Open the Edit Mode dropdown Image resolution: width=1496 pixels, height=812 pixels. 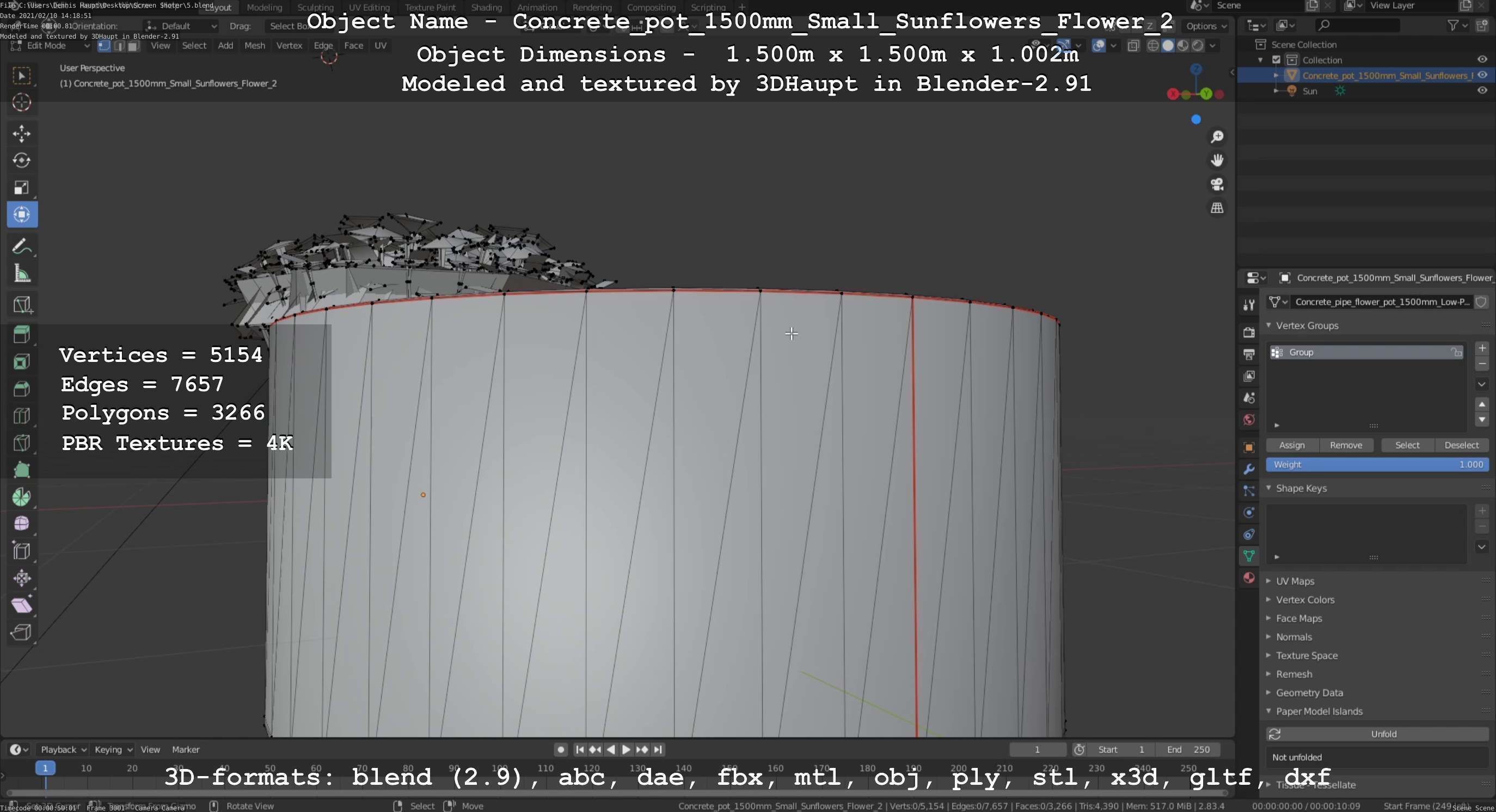point(51,46)
